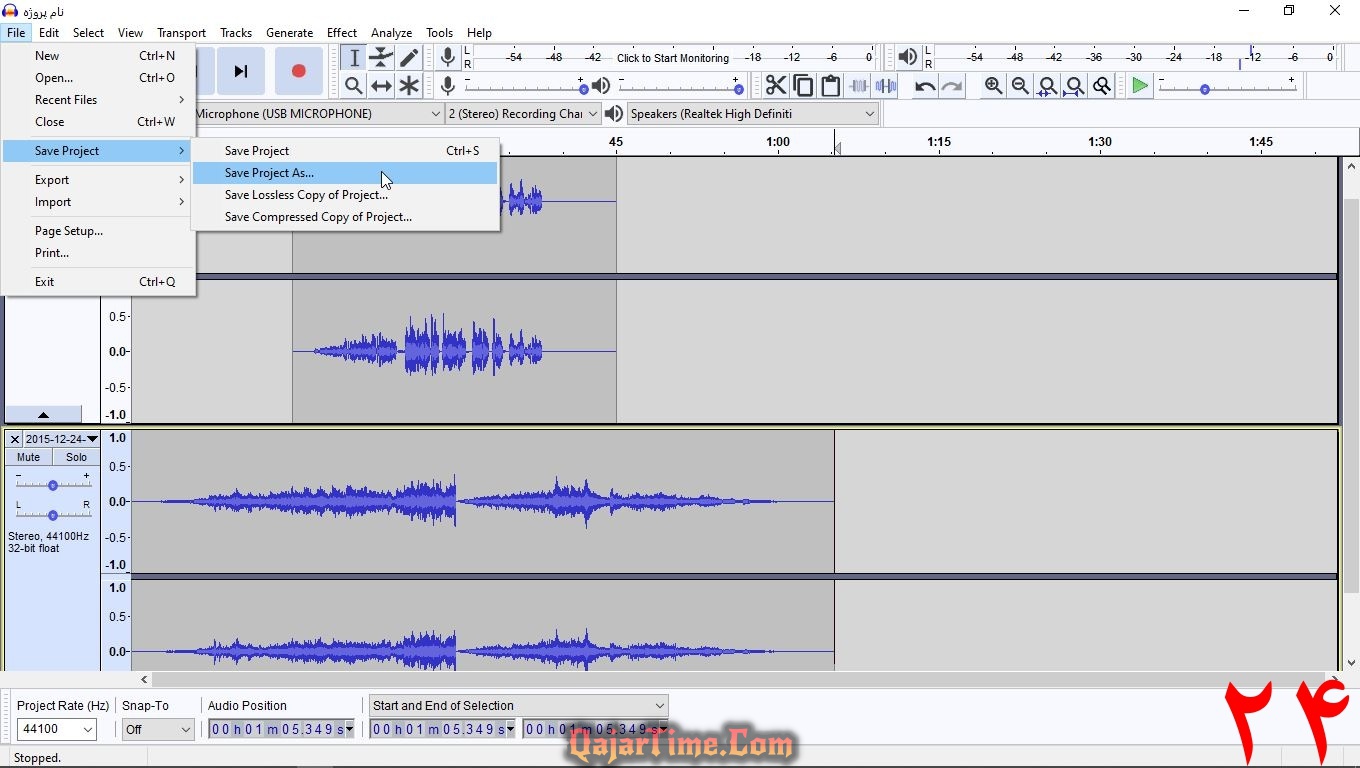
Task: Select the Draw pencil tool
Action: (x=409, y=58)
